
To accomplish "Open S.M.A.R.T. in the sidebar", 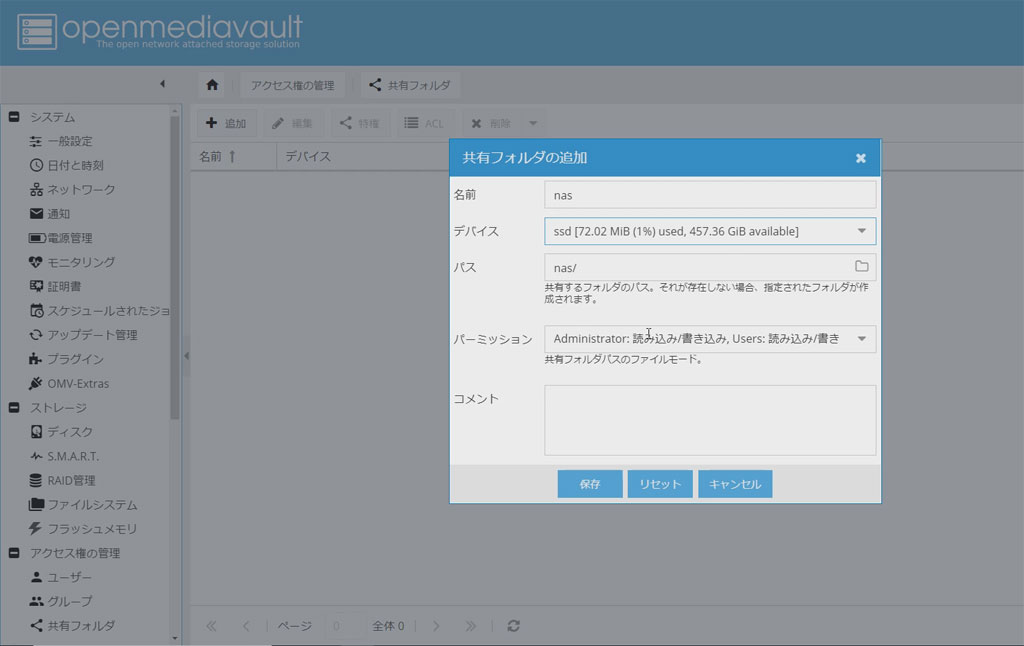I will 73,456.
